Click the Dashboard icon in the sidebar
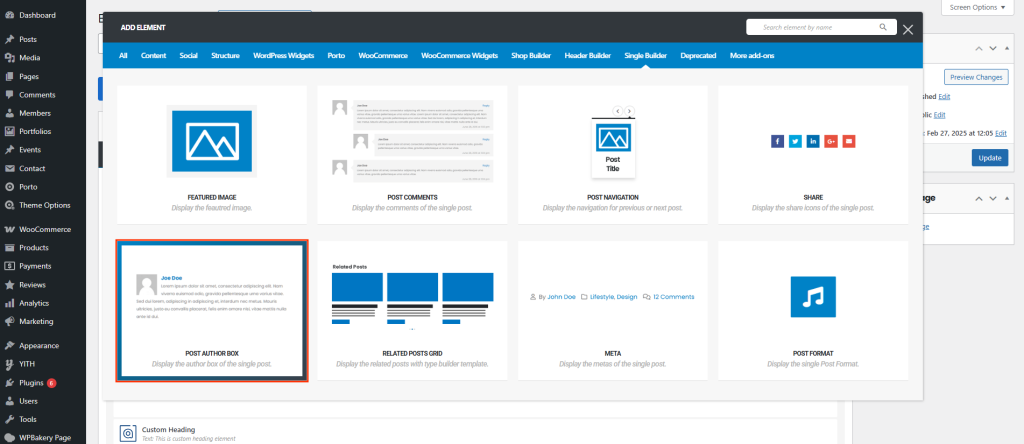This screenshot has width=1024, height=444. [9, 15]
